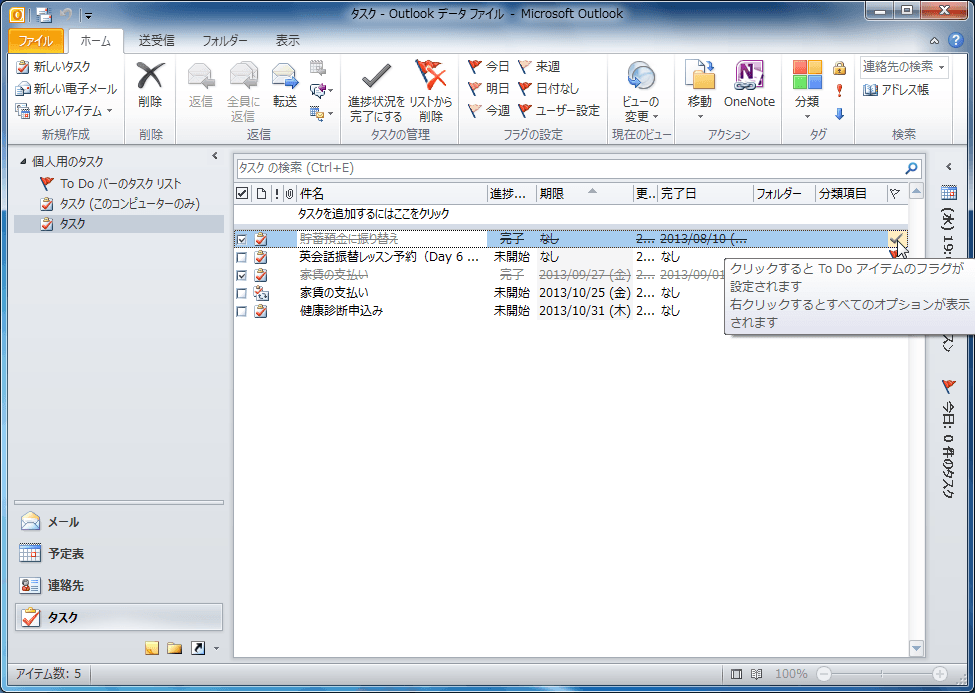The image size is (975, 693).
Task: Set flag to 今日
Action: tap(489, 66)
